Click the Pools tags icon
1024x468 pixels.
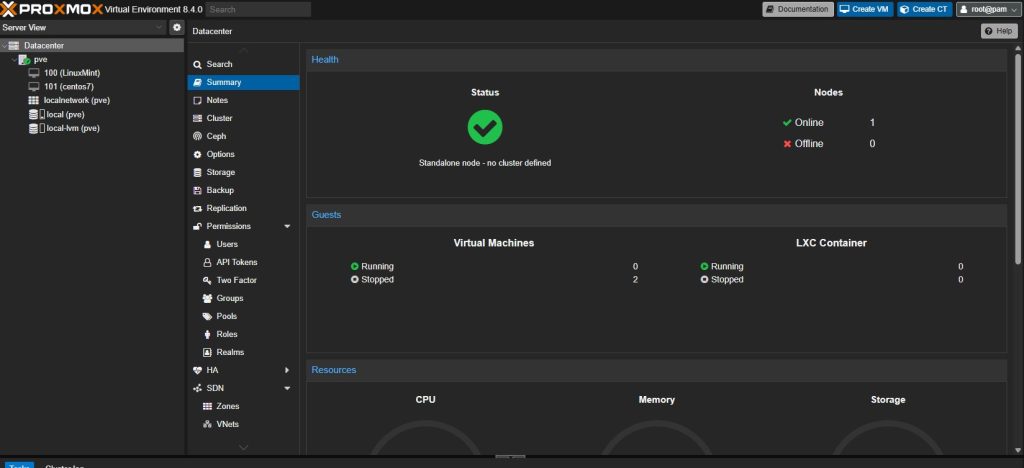[207, 317]
